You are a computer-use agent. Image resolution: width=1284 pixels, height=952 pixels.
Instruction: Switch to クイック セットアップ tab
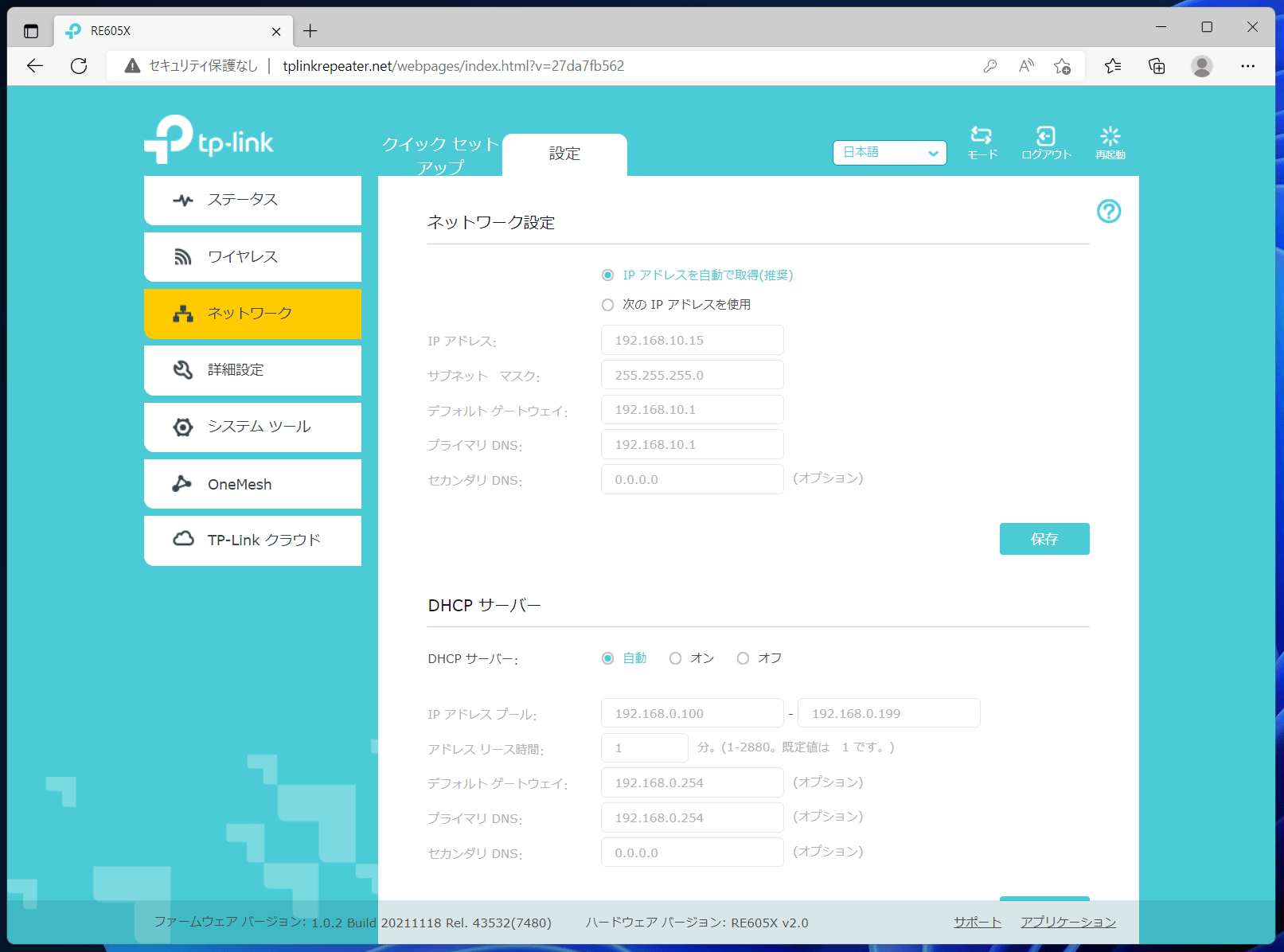440,155
